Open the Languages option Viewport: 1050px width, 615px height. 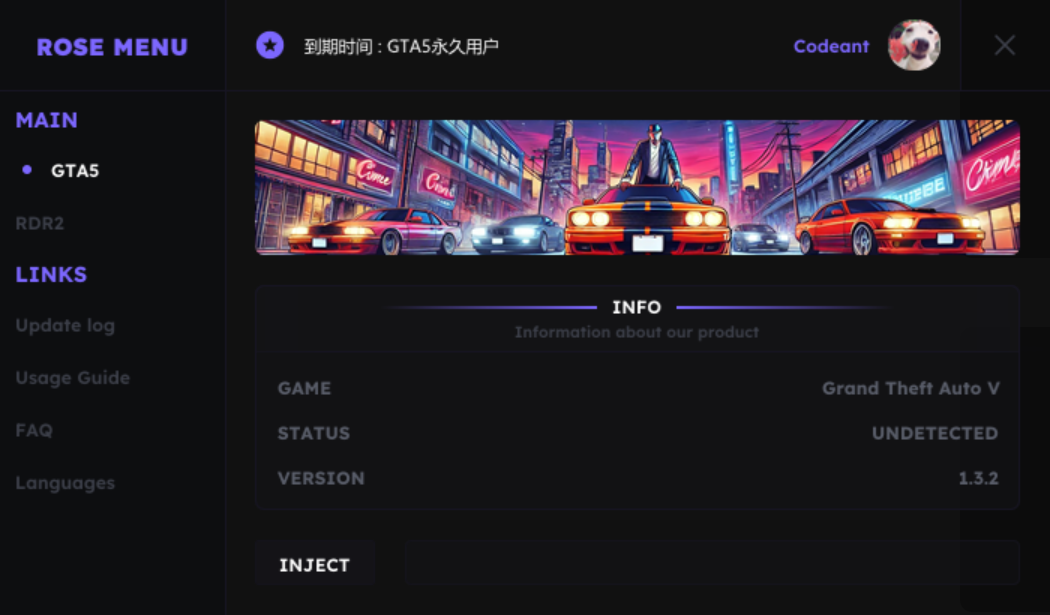[x=65, y=483]
